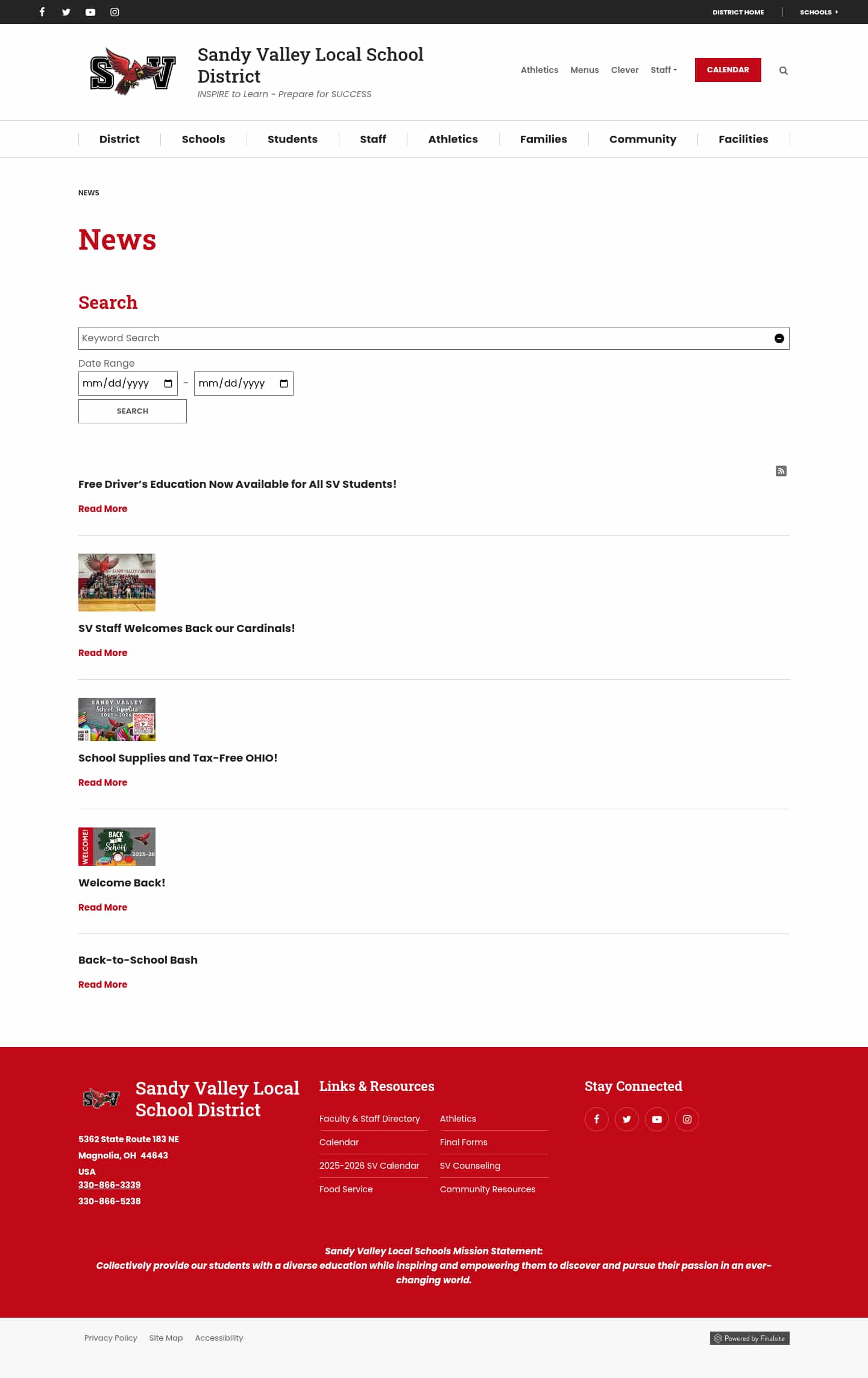This screenshot has width=868, height=1378.
Task: Click the start date range field
Action: 128,384
